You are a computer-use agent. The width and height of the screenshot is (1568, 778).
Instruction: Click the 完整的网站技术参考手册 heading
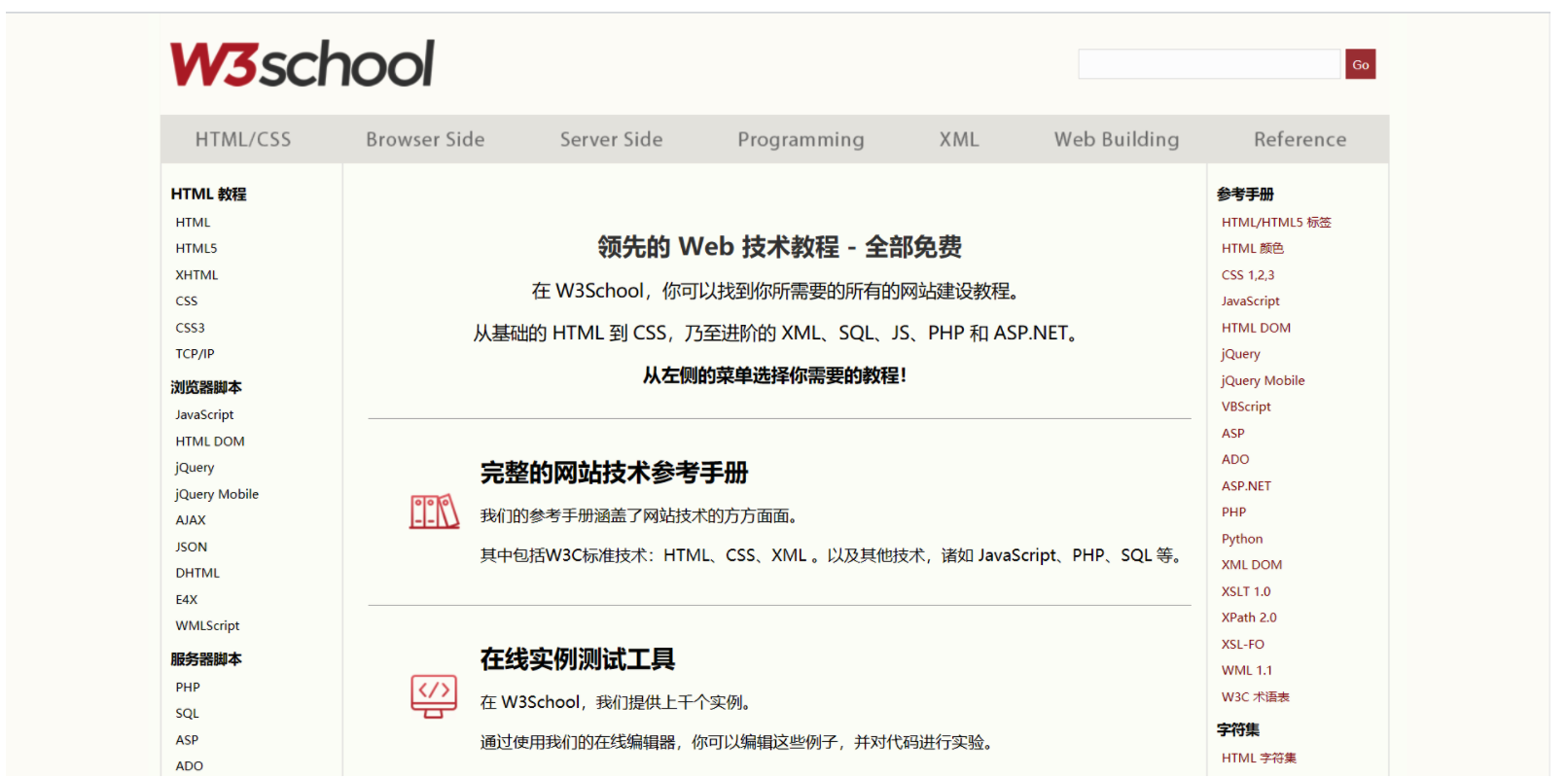pos(614,474)
